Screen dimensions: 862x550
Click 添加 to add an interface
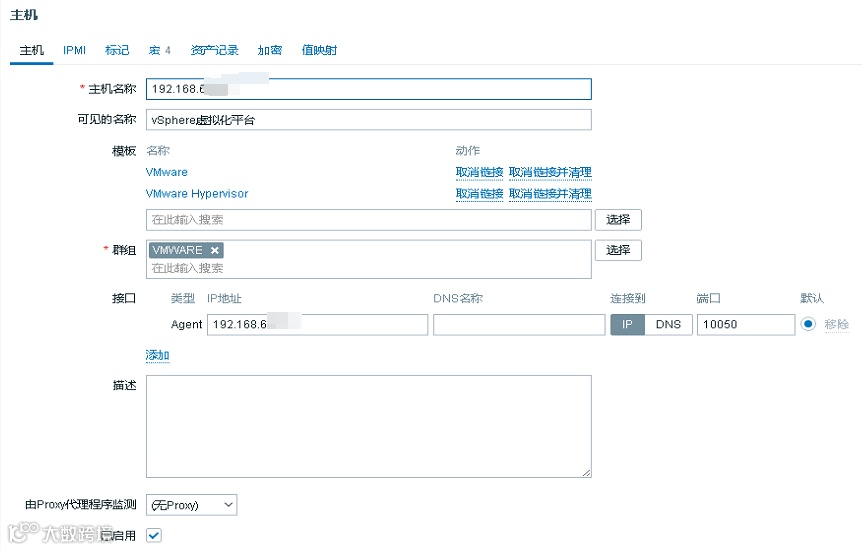[x=157, y=355]
